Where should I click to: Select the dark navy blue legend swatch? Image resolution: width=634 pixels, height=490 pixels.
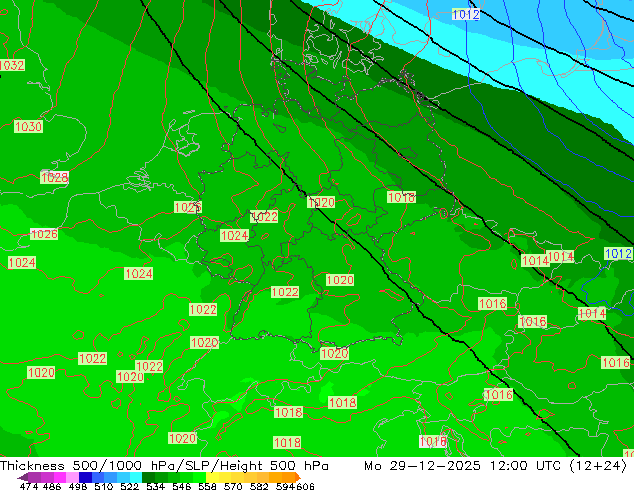(85, 477)
